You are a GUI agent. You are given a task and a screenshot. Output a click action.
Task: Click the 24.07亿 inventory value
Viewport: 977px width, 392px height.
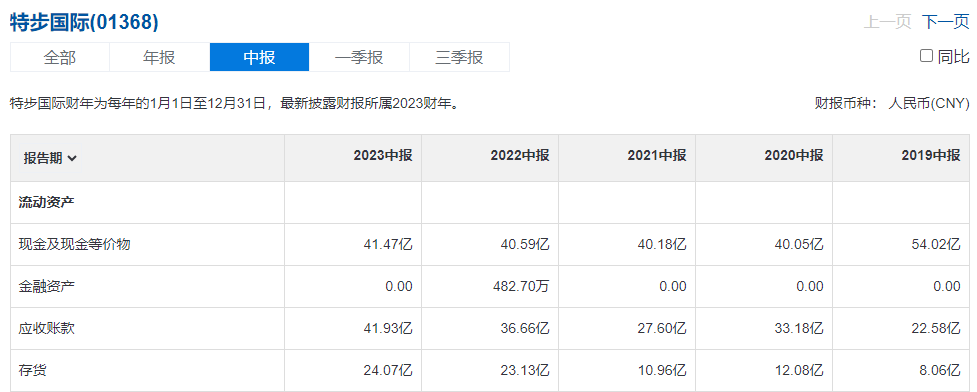click(388, 370)
